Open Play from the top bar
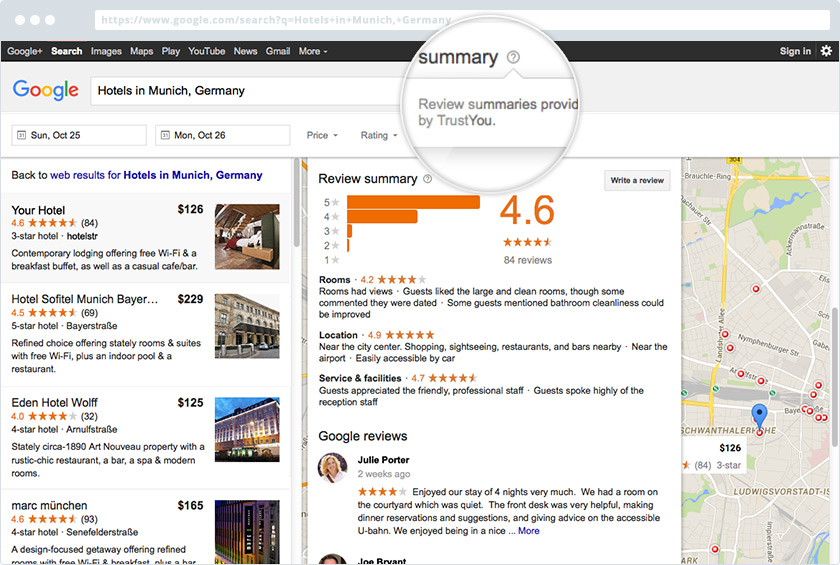The height and width of the screenshot is (565, 840). tap(170, 51)
